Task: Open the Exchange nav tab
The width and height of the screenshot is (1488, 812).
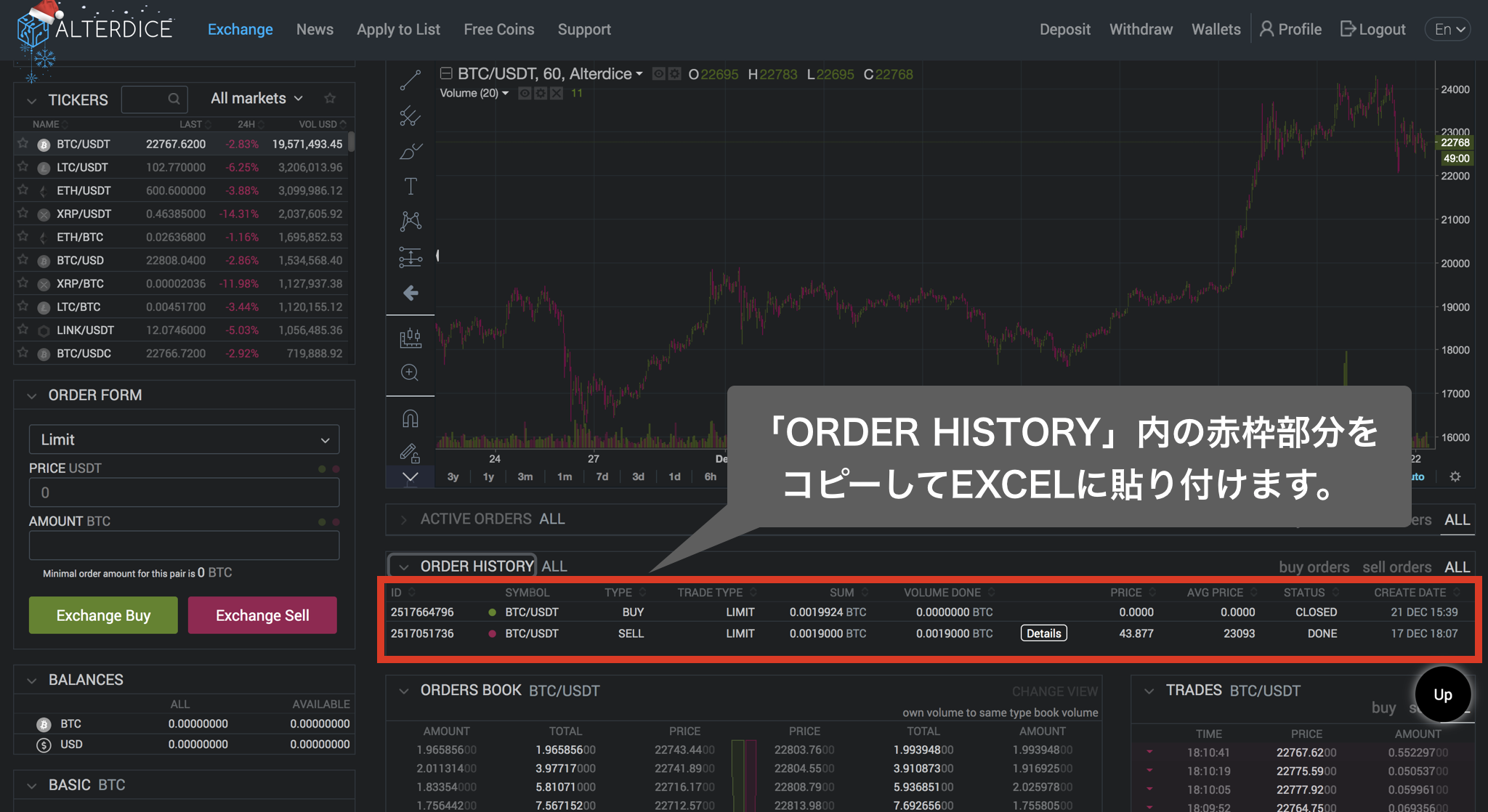Action: [x=240, y=29]
